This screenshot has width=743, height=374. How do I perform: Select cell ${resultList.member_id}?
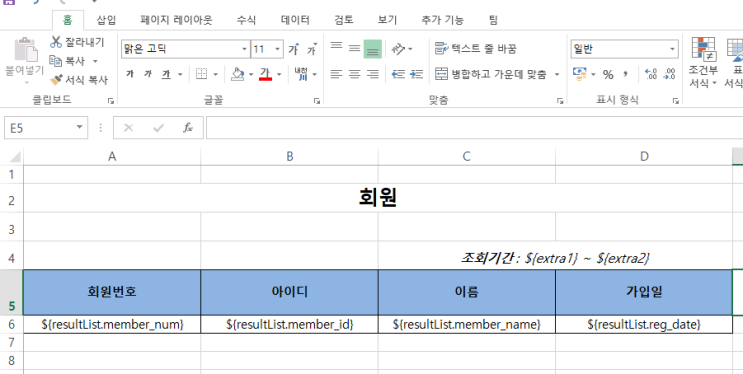pyautogui.click(x=290, y=324)
